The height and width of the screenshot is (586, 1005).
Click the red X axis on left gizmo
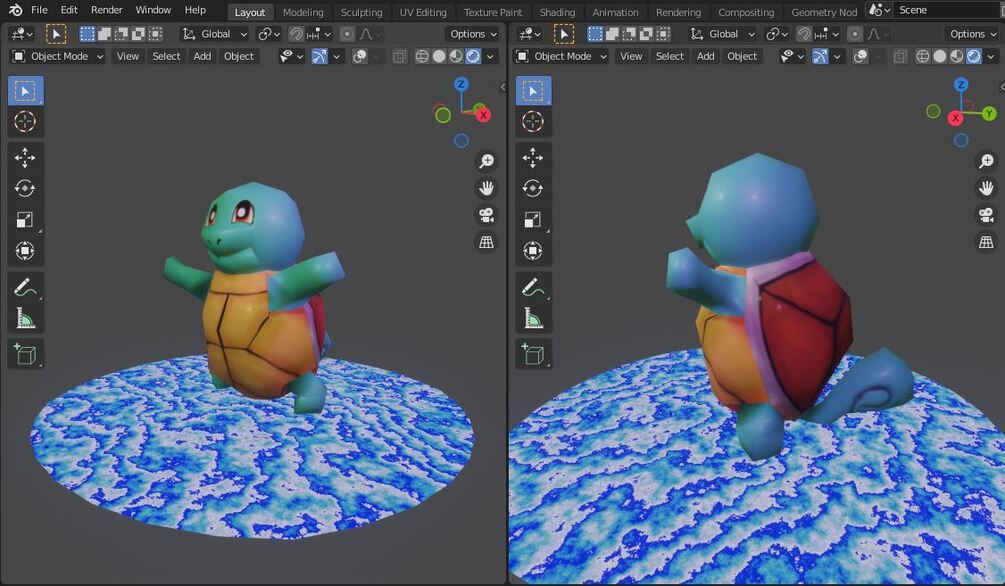point(483,115)
